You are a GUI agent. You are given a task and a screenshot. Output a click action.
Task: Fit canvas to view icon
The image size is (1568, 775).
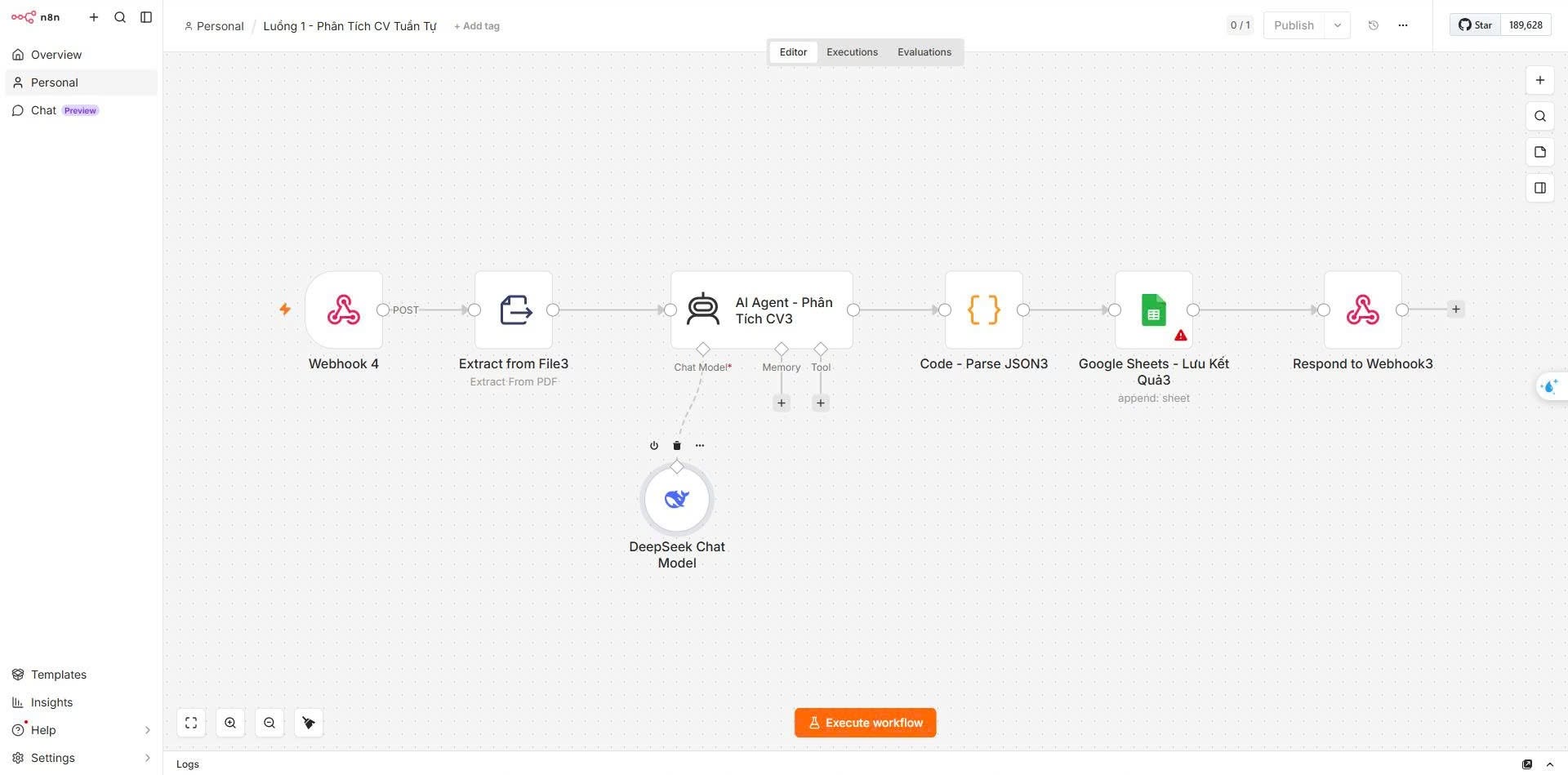191,723
